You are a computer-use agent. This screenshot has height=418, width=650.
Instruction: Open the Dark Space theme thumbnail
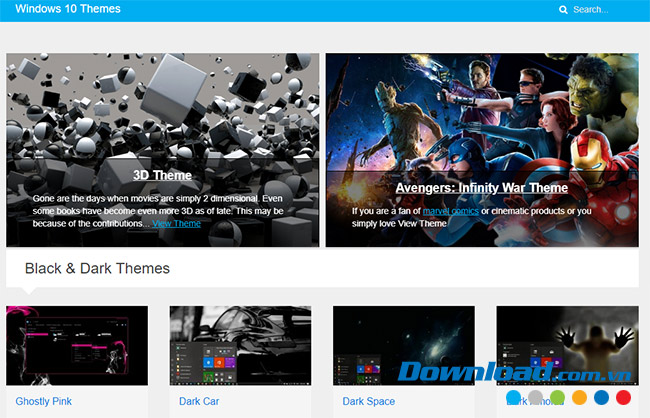pyautogui.click(x=404, y=345)
